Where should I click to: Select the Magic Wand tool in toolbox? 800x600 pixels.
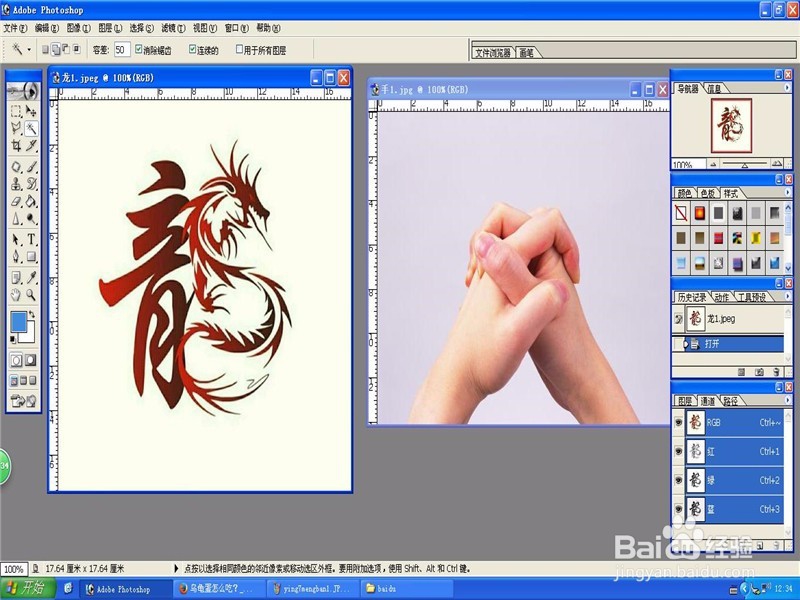(31, 128)
